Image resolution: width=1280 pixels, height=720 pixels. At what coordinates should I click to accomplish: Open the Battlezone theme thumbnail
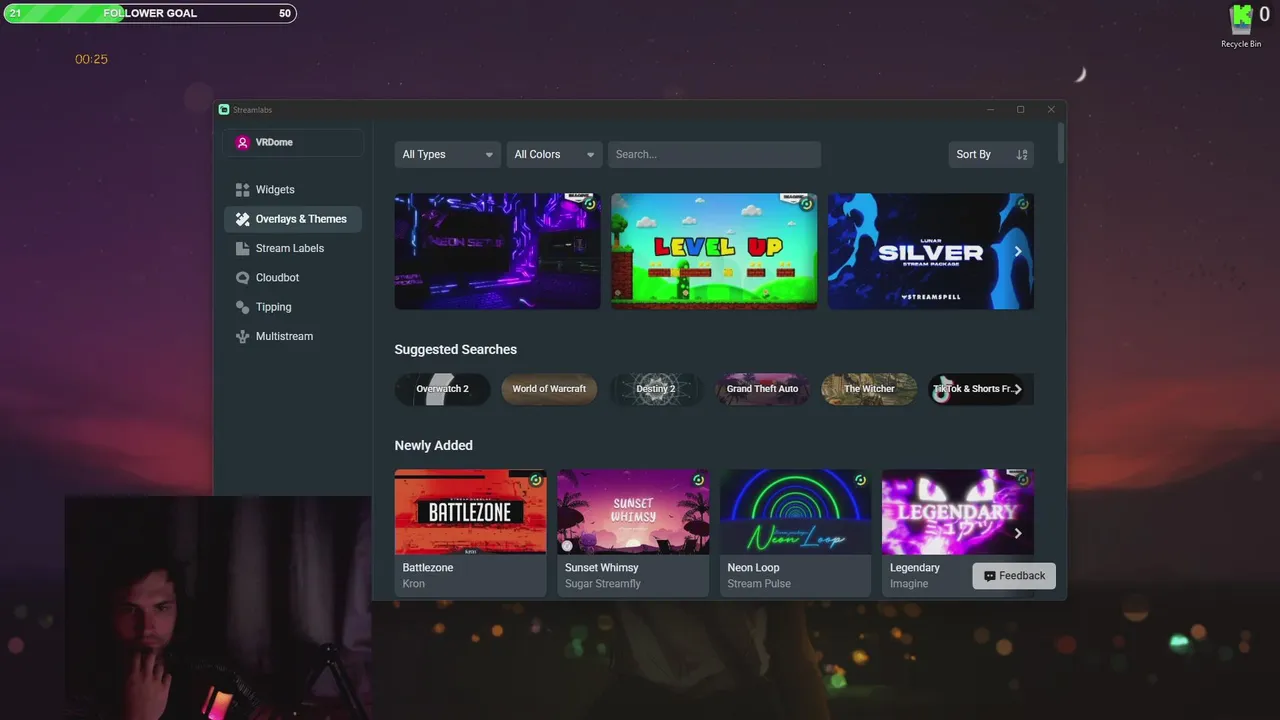pyautogui.click(x=470, y=512)
